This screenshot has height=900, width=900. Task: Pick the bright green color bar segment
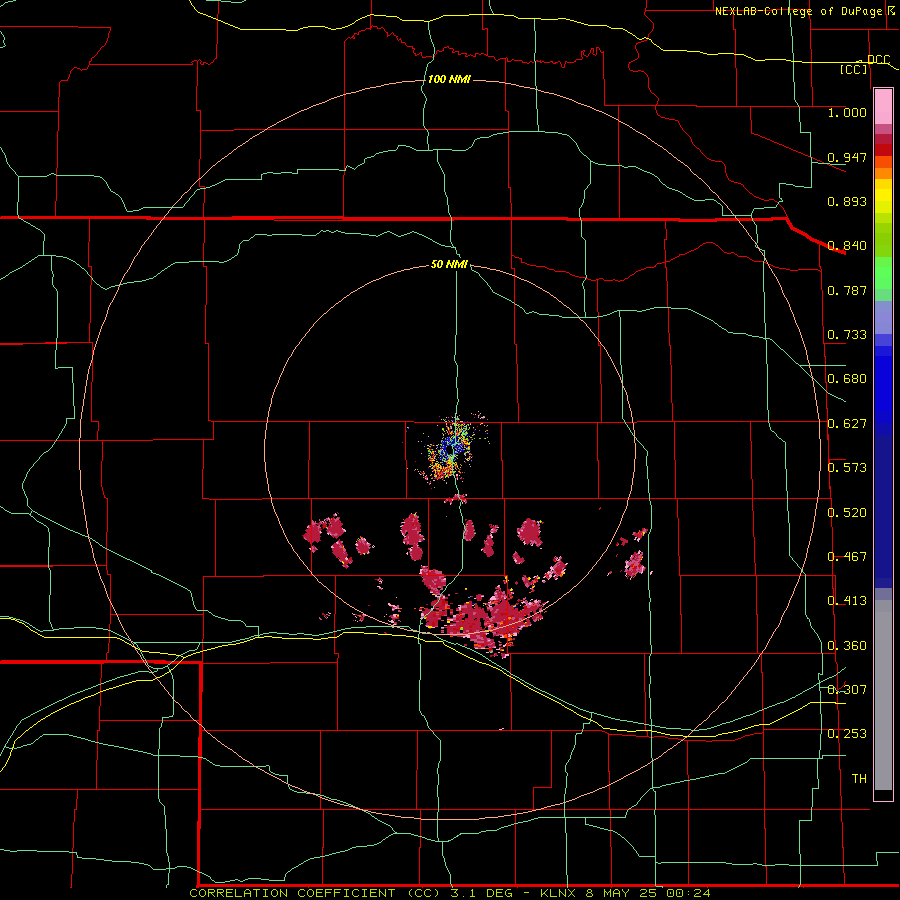click(x=883, y=272)
